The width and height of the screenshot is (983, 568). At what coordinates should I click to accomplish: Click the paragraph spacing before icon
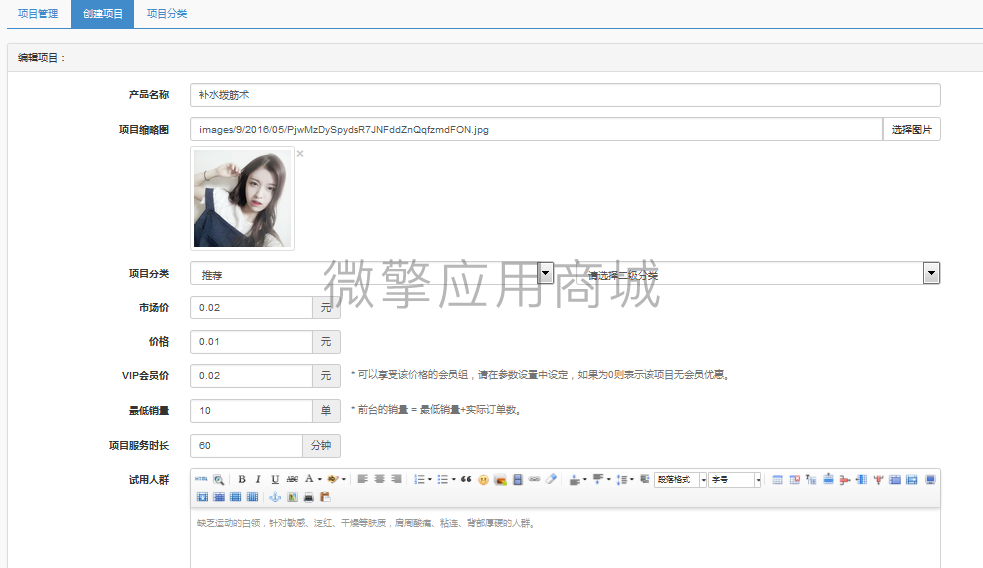[575, 480]
